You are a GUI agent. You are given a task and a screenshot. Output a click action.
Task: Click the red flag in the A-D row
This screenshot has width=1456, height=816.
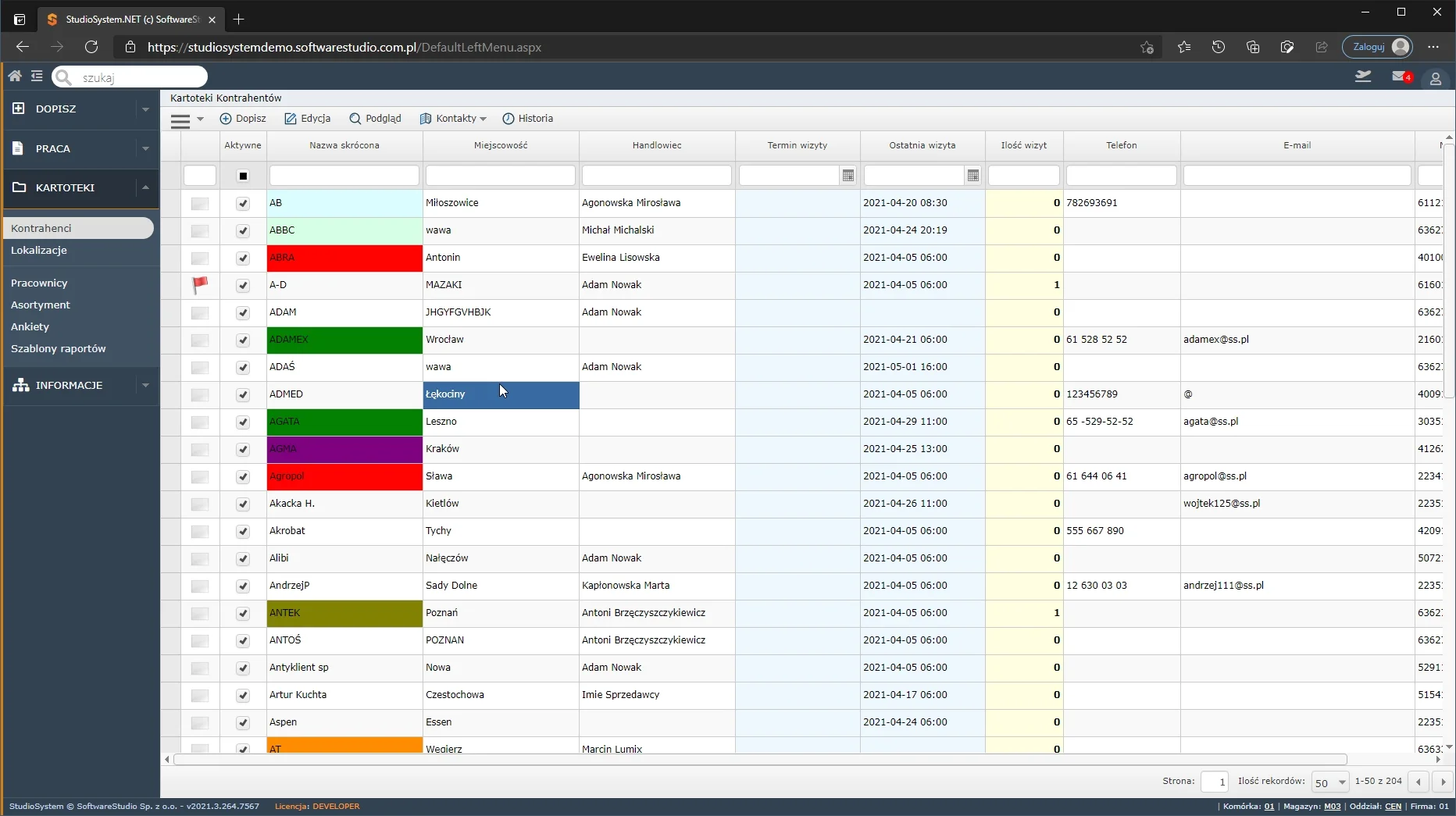tap(200, 285)
